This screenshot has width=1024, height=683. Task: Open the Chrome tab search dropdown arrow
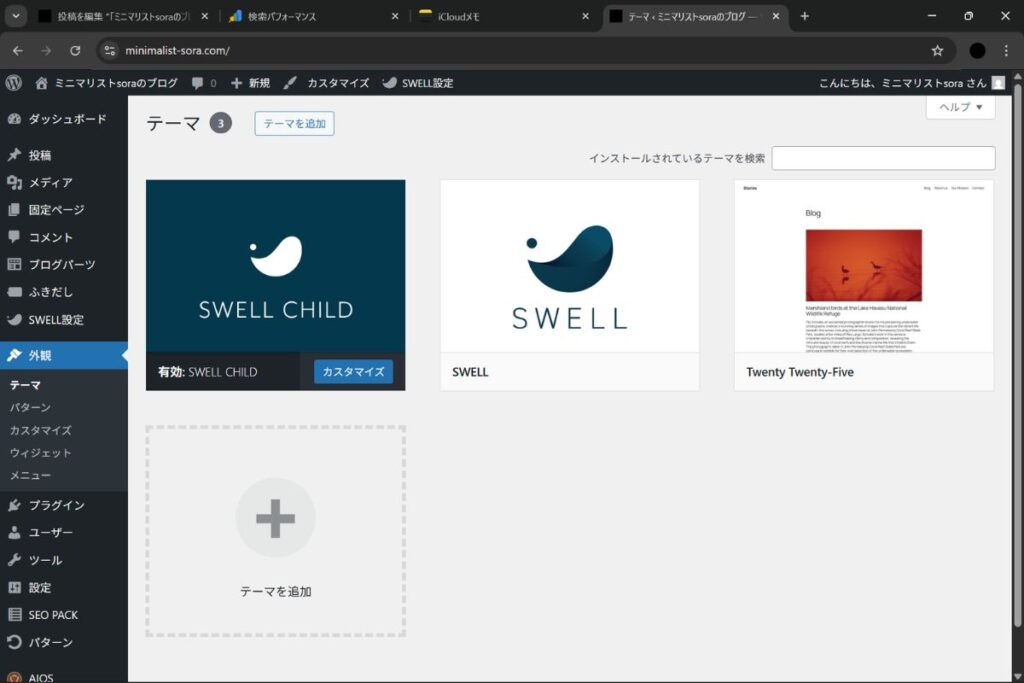point(16,16)
